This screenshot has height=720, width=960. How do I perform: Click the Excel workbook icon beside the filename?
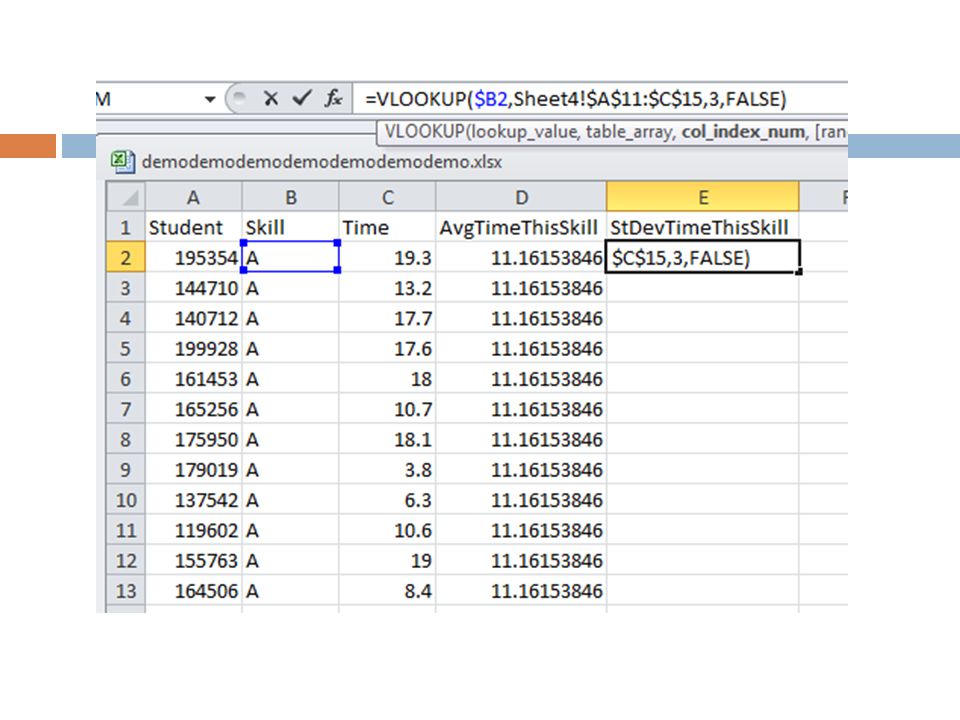coord(122,162)
